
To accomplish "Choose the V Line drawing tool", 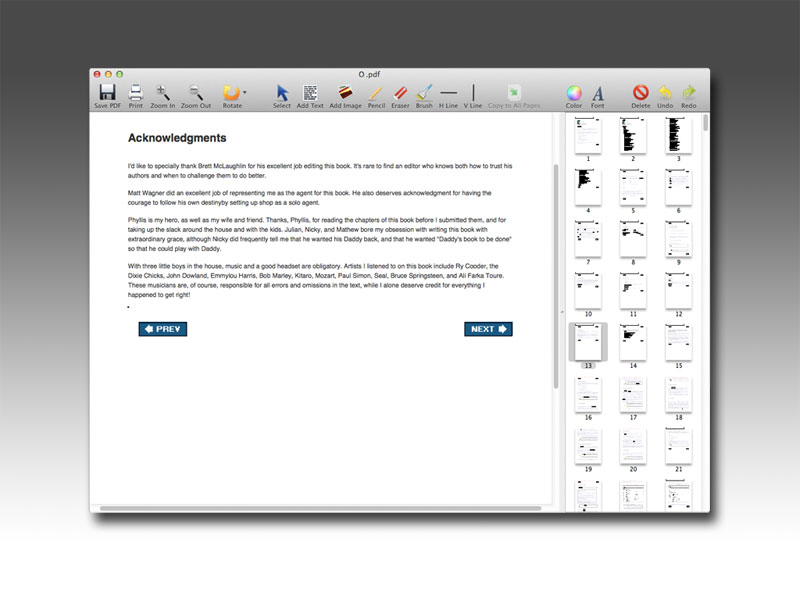I will point(473,92).
